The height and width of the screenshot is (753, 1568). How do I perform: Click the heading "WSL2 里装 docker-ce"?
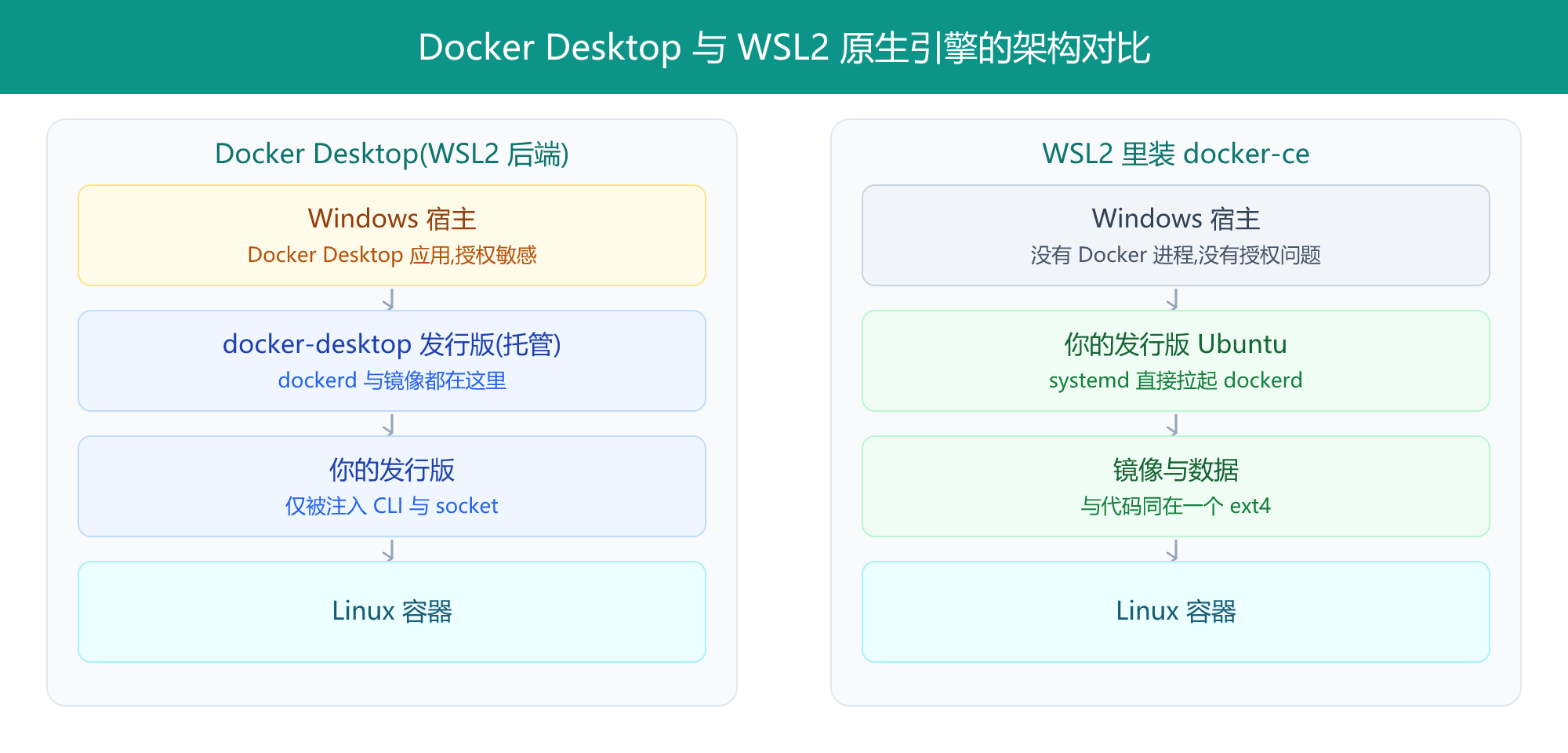[1176, 154]
